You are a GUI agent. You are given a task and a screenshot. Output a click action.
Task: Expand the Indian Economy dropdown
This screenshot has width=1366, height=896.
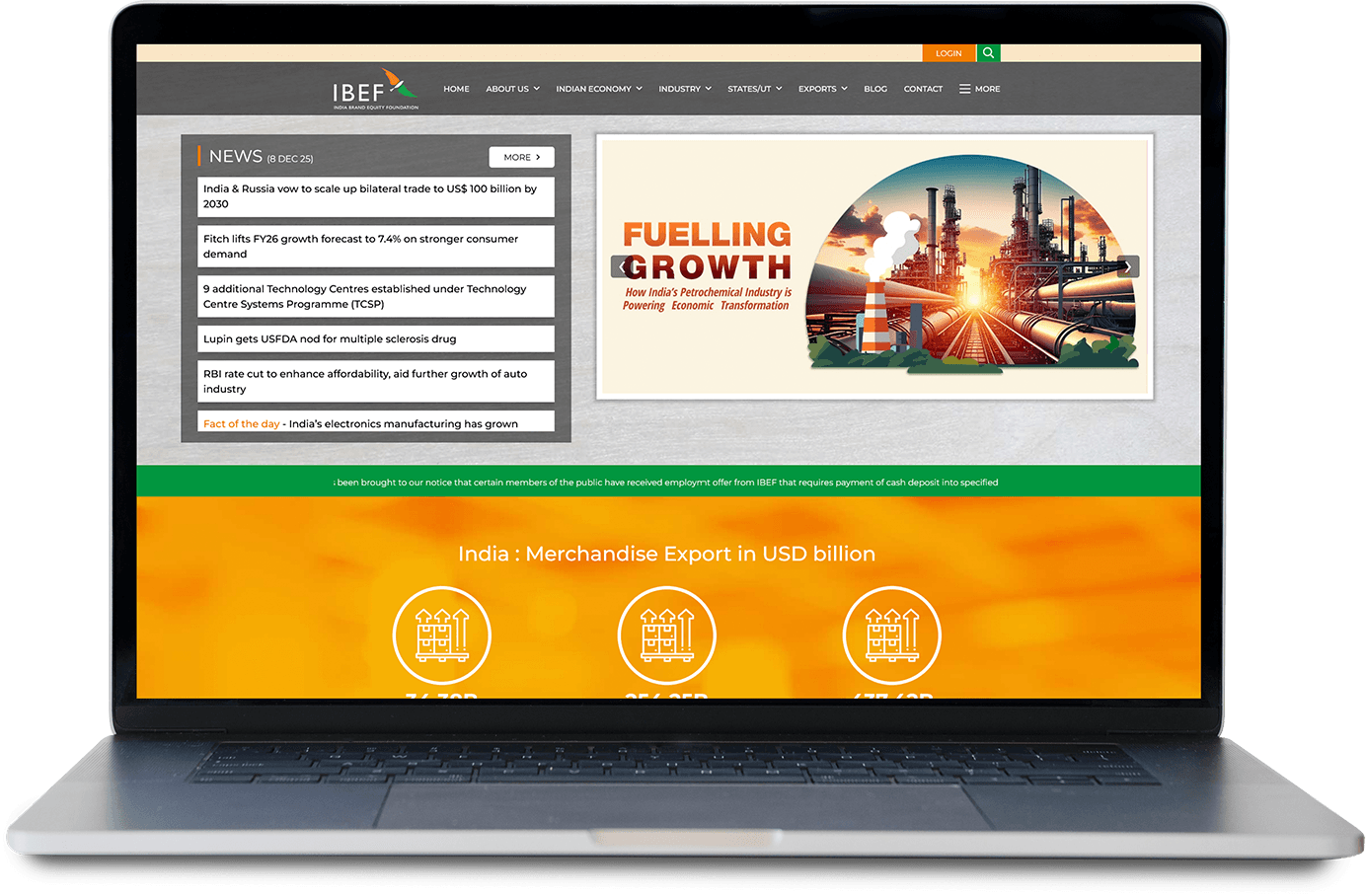(599, 89)
